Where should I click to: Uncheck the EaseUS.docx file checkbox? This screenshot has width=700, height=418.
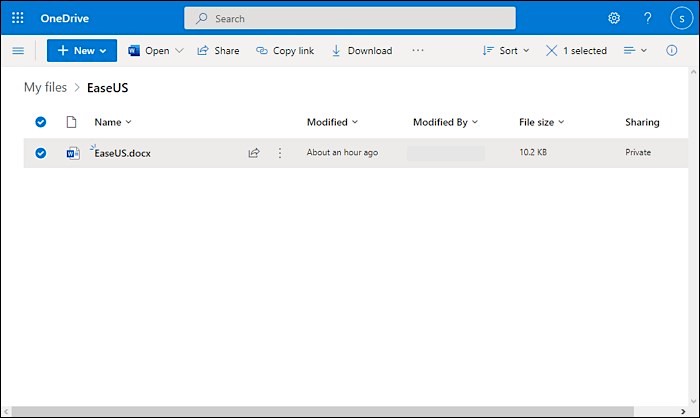pyautogui.click(x=41, y=153)
